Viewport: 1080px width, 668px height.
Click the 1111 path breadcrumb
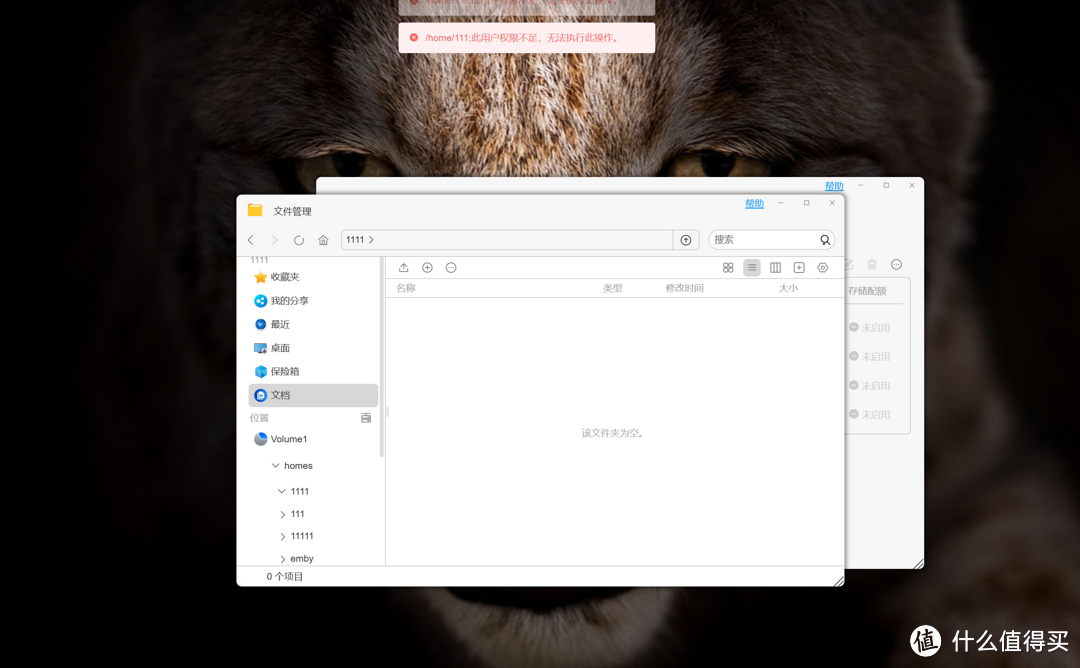tap(355, 240)
